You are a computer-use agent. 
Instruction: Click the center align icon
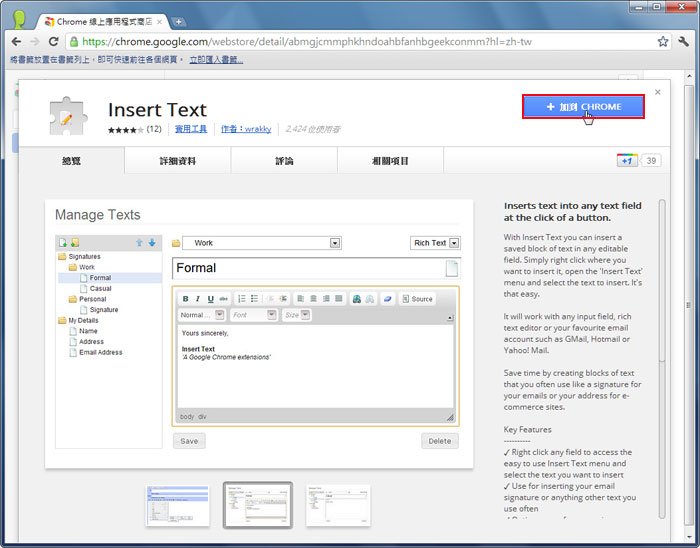coord(313,299)
